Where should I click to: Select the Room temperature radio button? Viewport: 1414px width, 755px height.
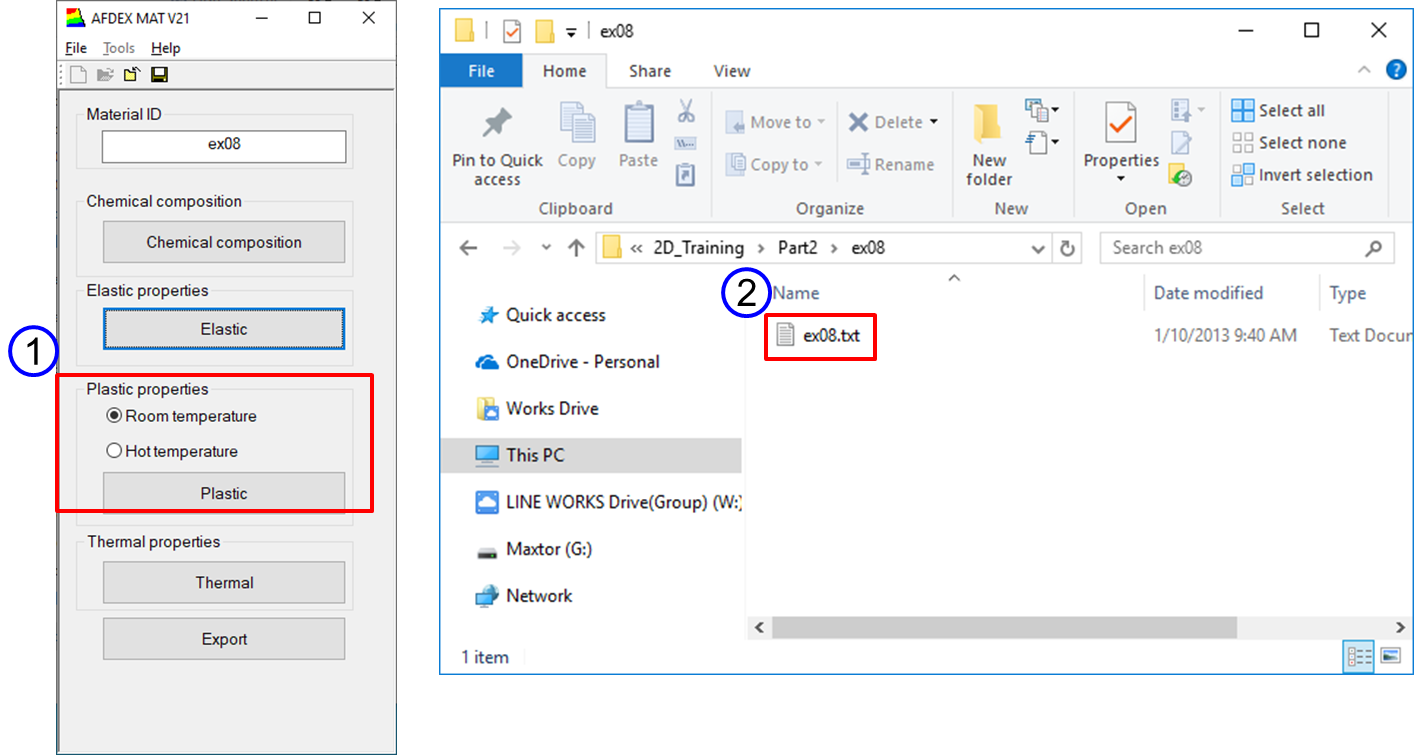coord(114,416)
